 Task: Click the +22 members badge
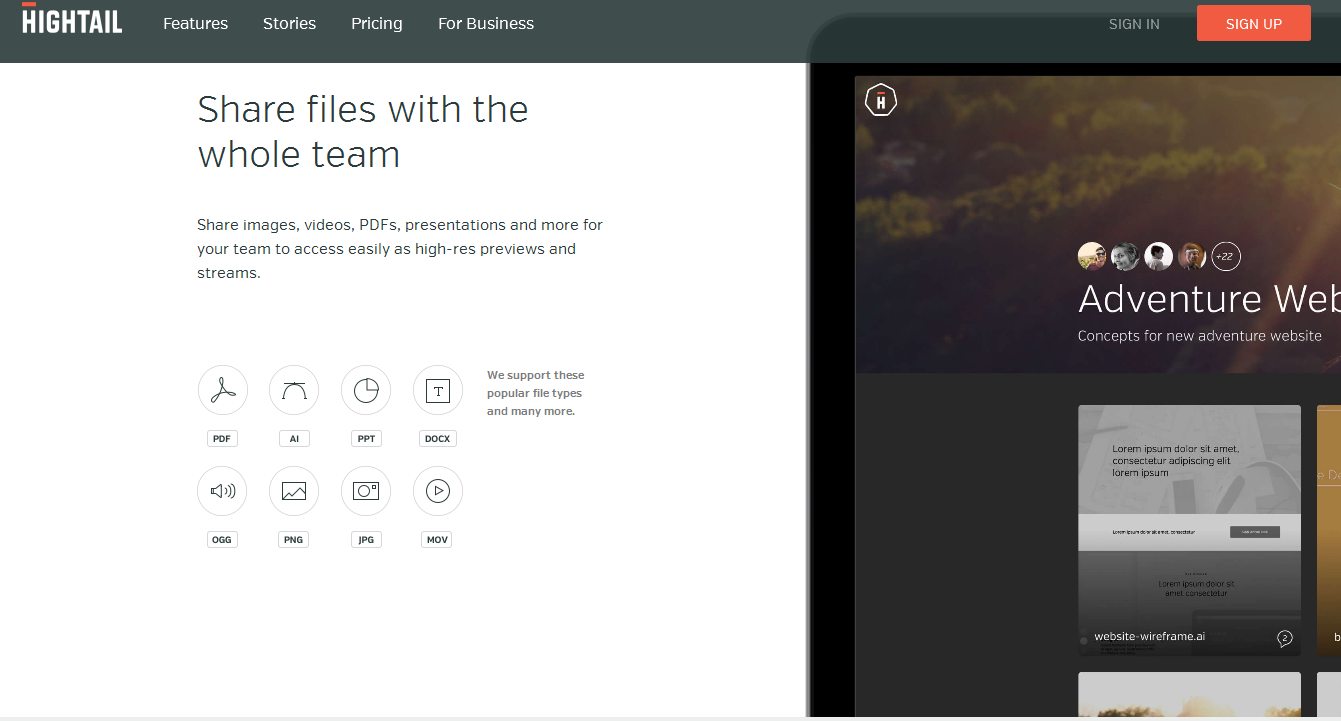click(1226, 256)
